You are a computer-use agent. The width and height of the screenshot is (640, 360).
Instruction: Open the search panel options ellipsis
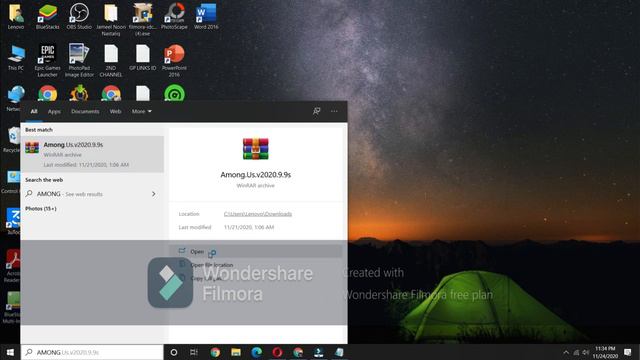point(334,111)
